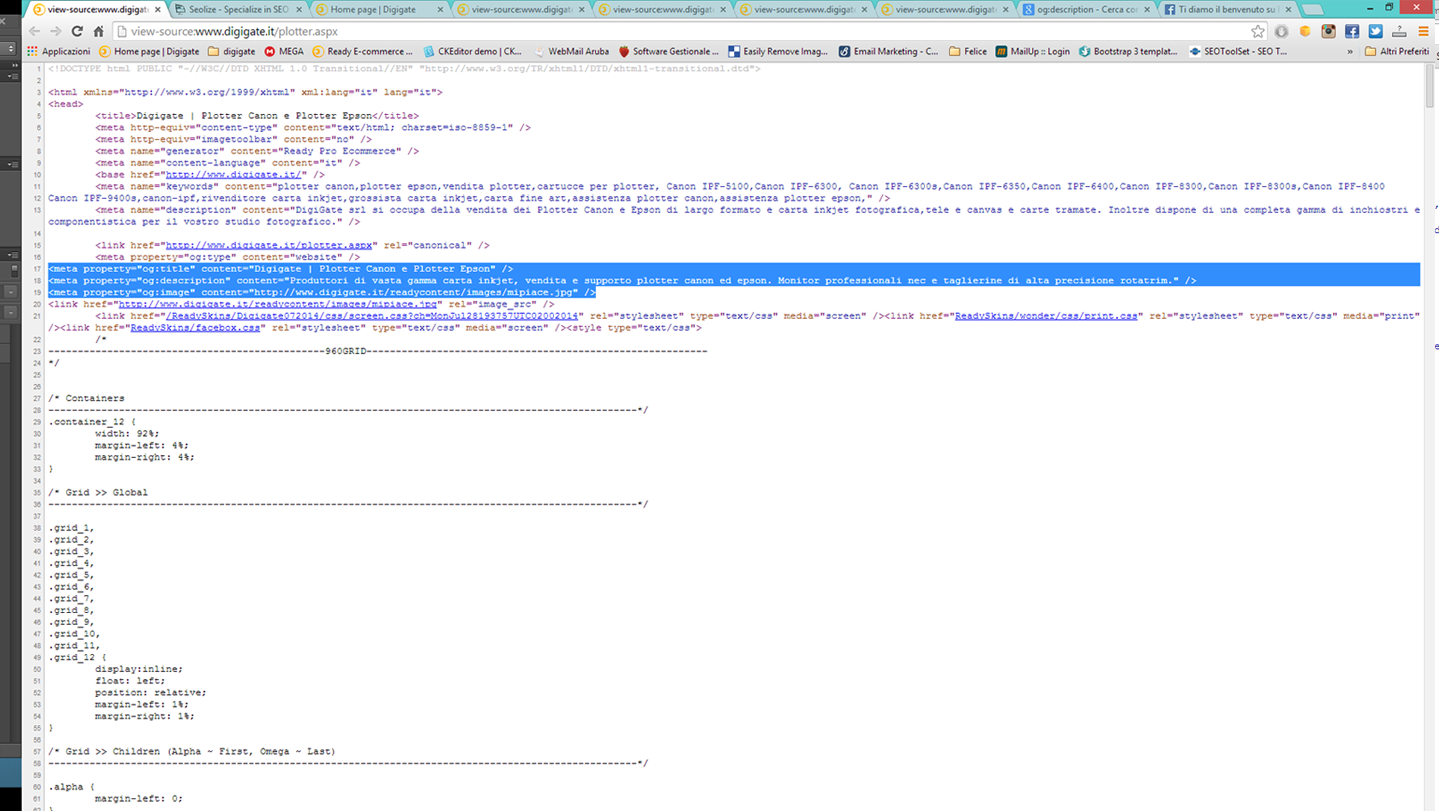Click the '/* Grid >> Global' comment line
The image size is (1439, 811).
click(98, 493)
